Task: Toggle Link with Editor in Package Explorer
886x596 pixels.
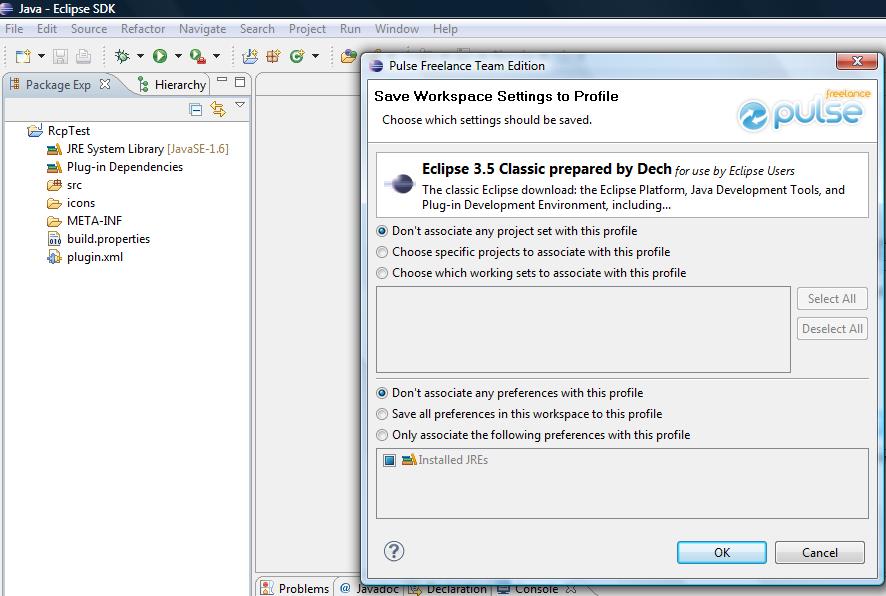Action: [218, 109]
